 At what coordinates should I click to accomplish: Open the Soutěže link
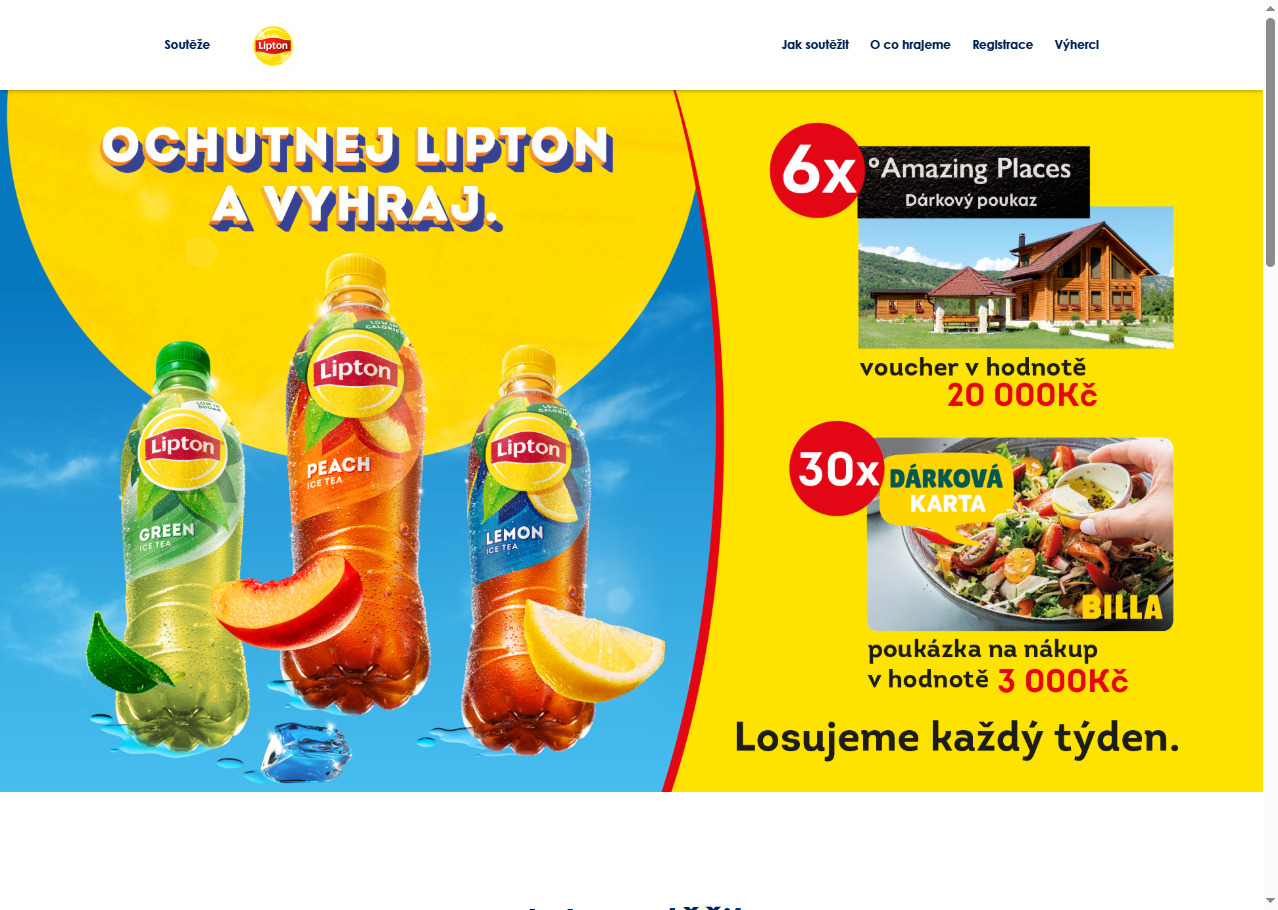click(x=187, y=45)
